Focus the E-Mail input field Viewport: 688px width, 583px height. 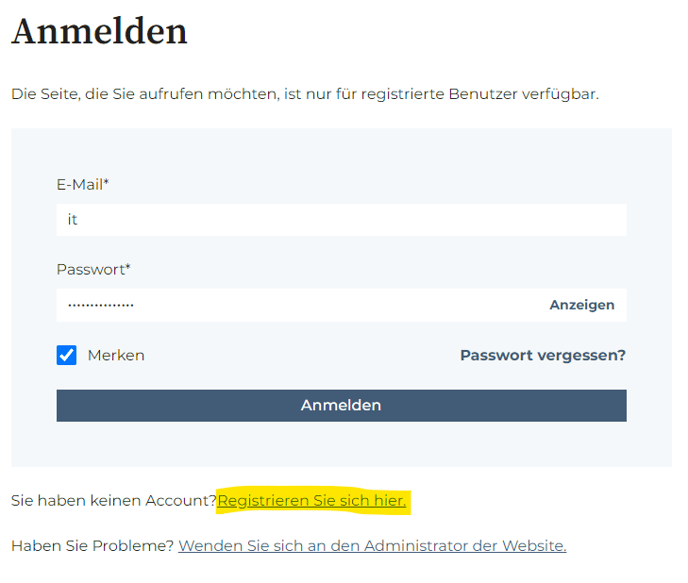pos(341,220)
